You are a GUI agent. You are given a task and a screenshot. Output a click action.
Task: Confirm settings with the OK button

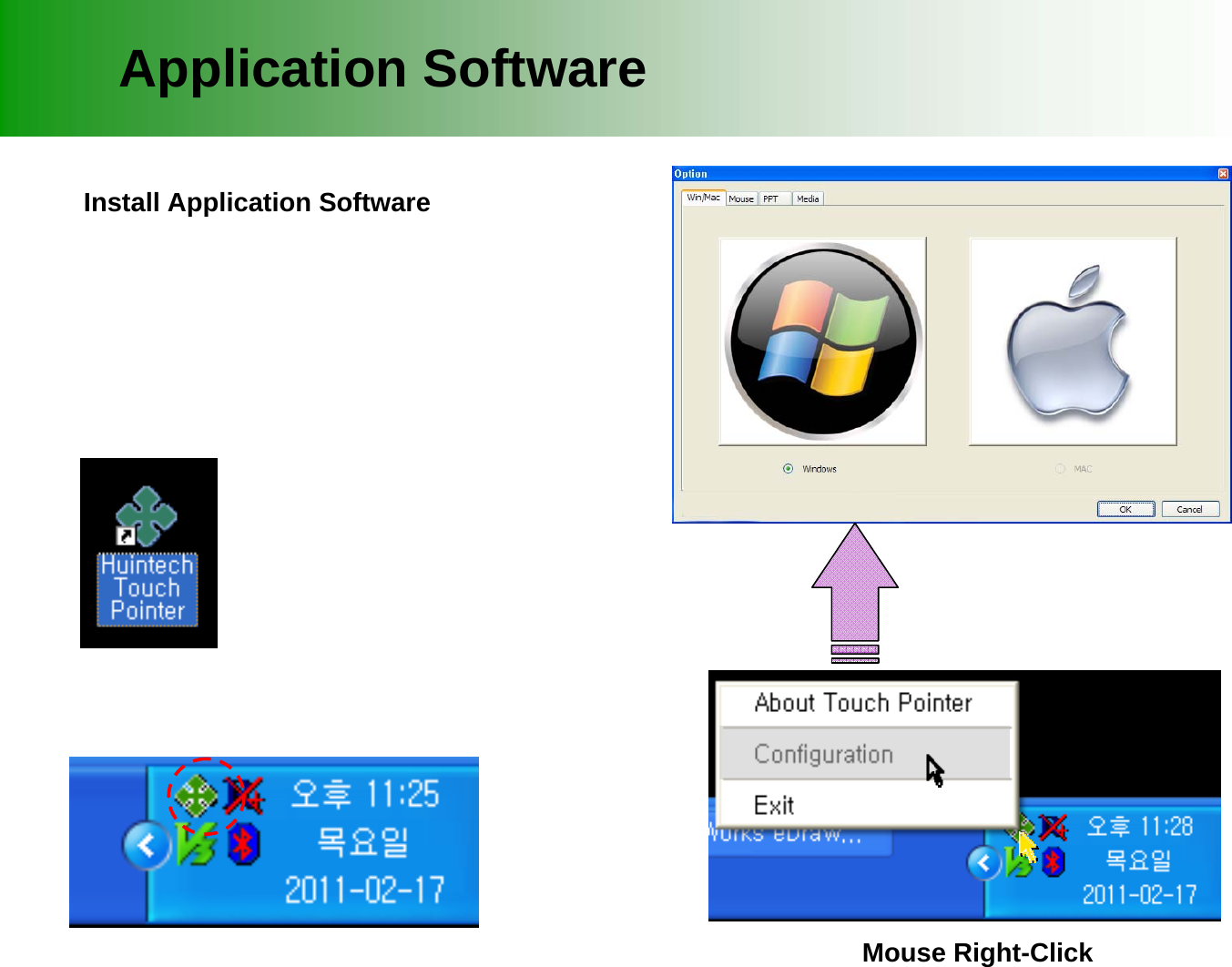(1125, 509)
